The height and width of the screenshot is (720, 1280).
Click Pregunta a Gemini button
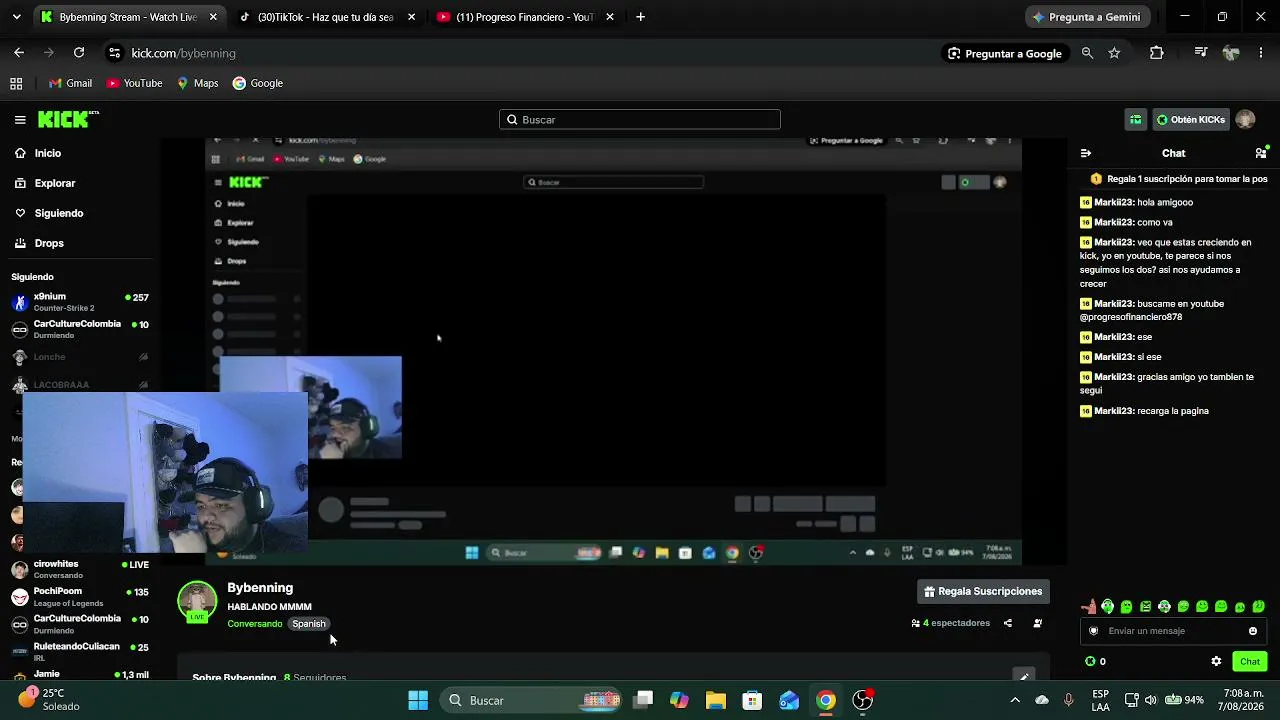tap(1086, 17)
